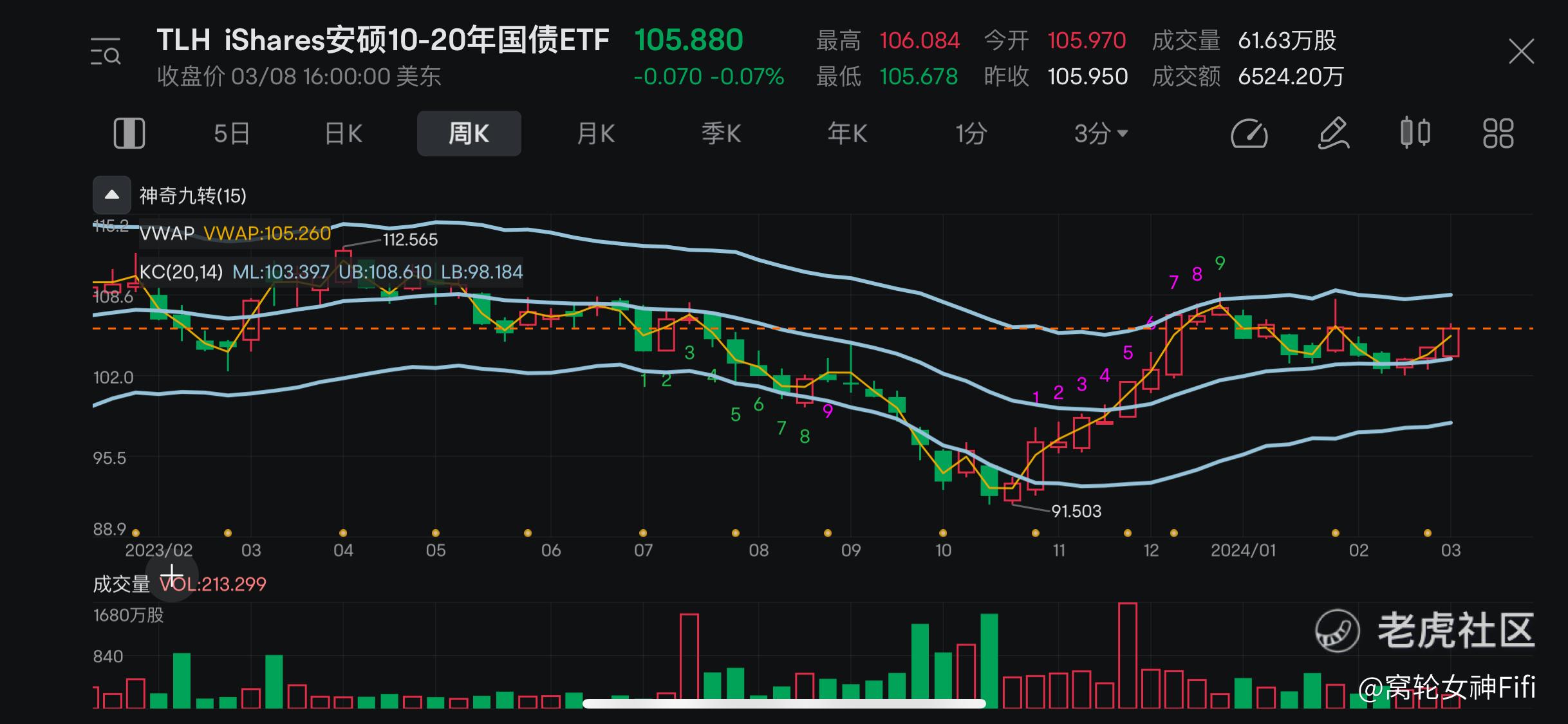Collapse the indicator list with up arrow

tap(112, 195)
